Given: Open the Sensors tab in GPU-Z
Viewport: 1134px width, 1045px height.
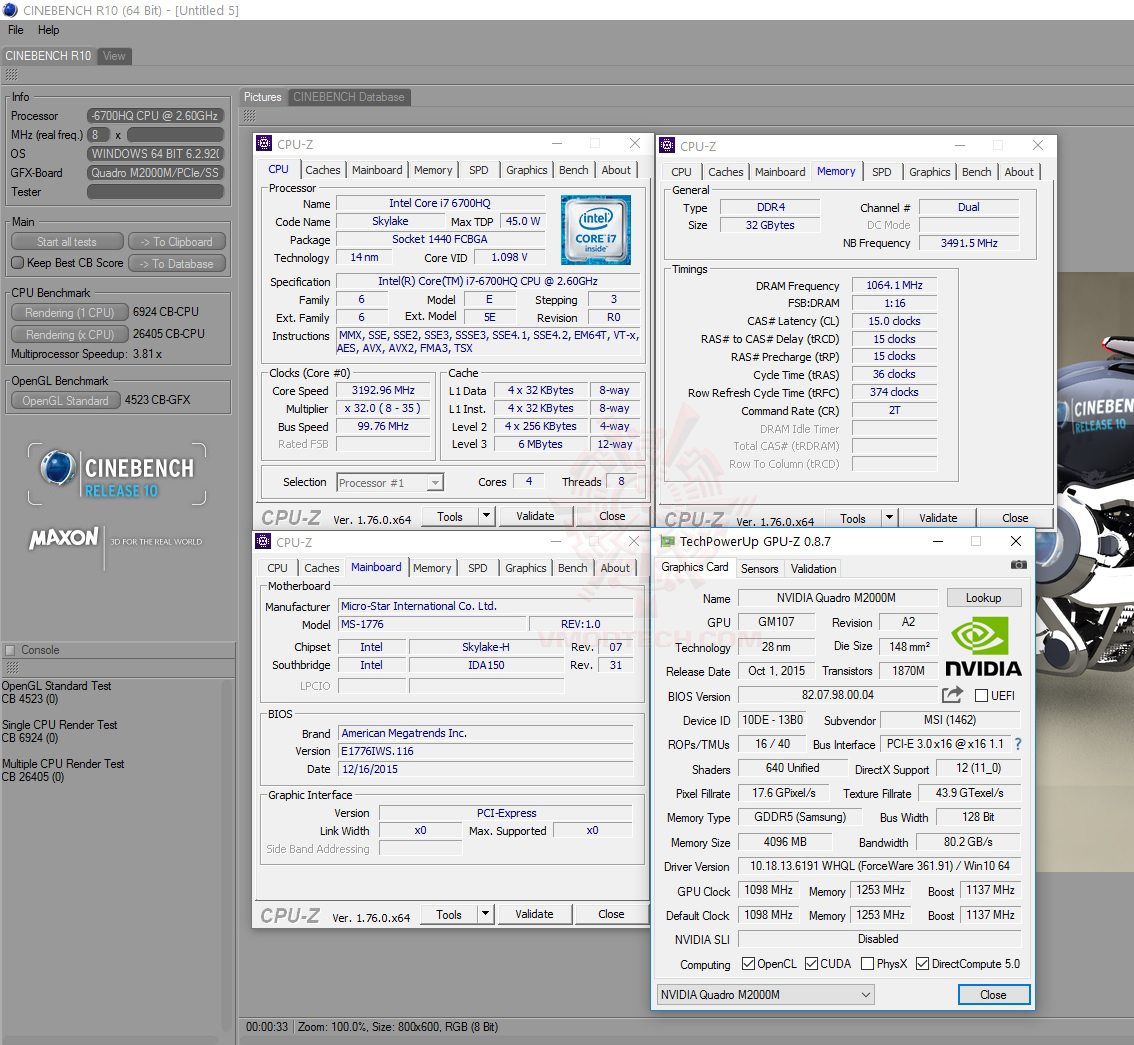Looking at the screenshot, I should click(759, 568).
